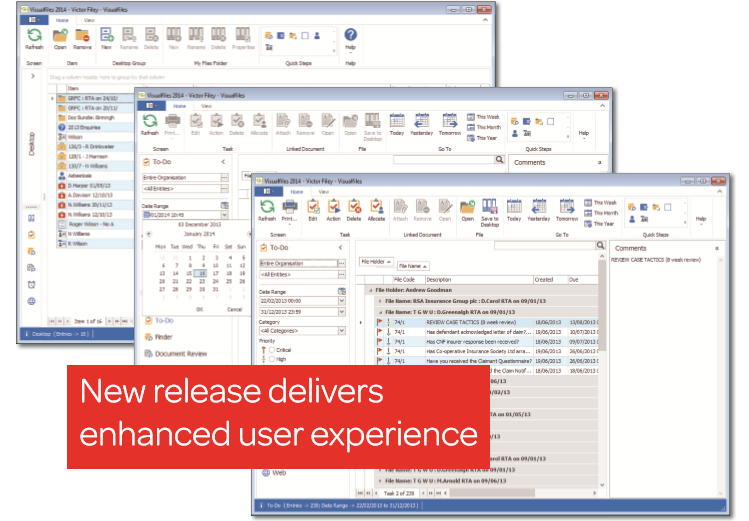
Task: Go to Tomorrow in front window ribbon
Action: click(x=567, y=211)
